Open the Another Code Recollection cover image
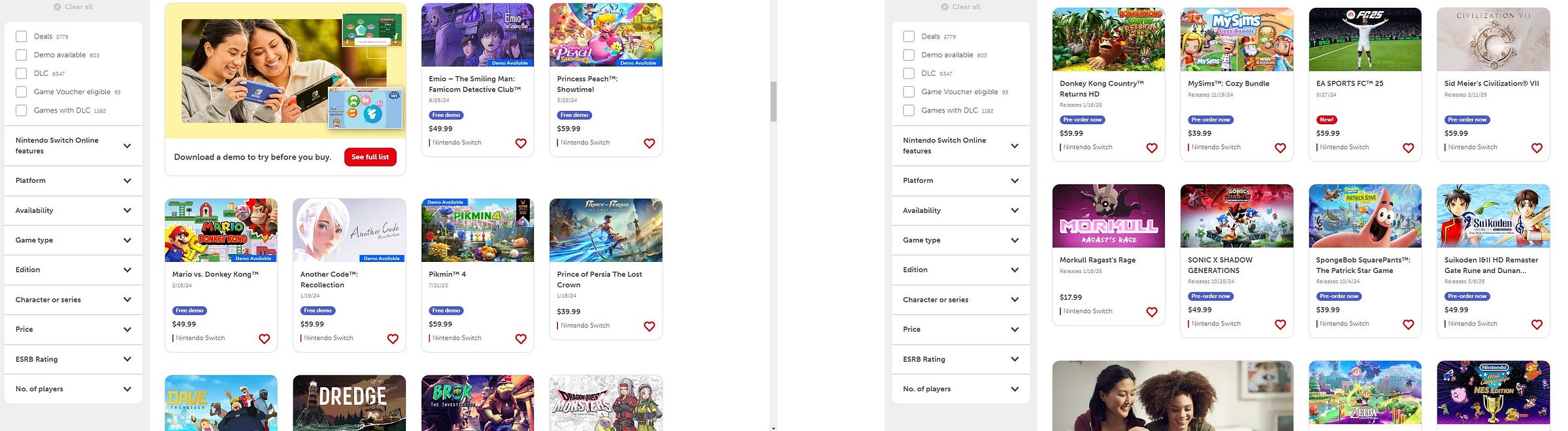Screen dimensions: 1568x431 350,230
